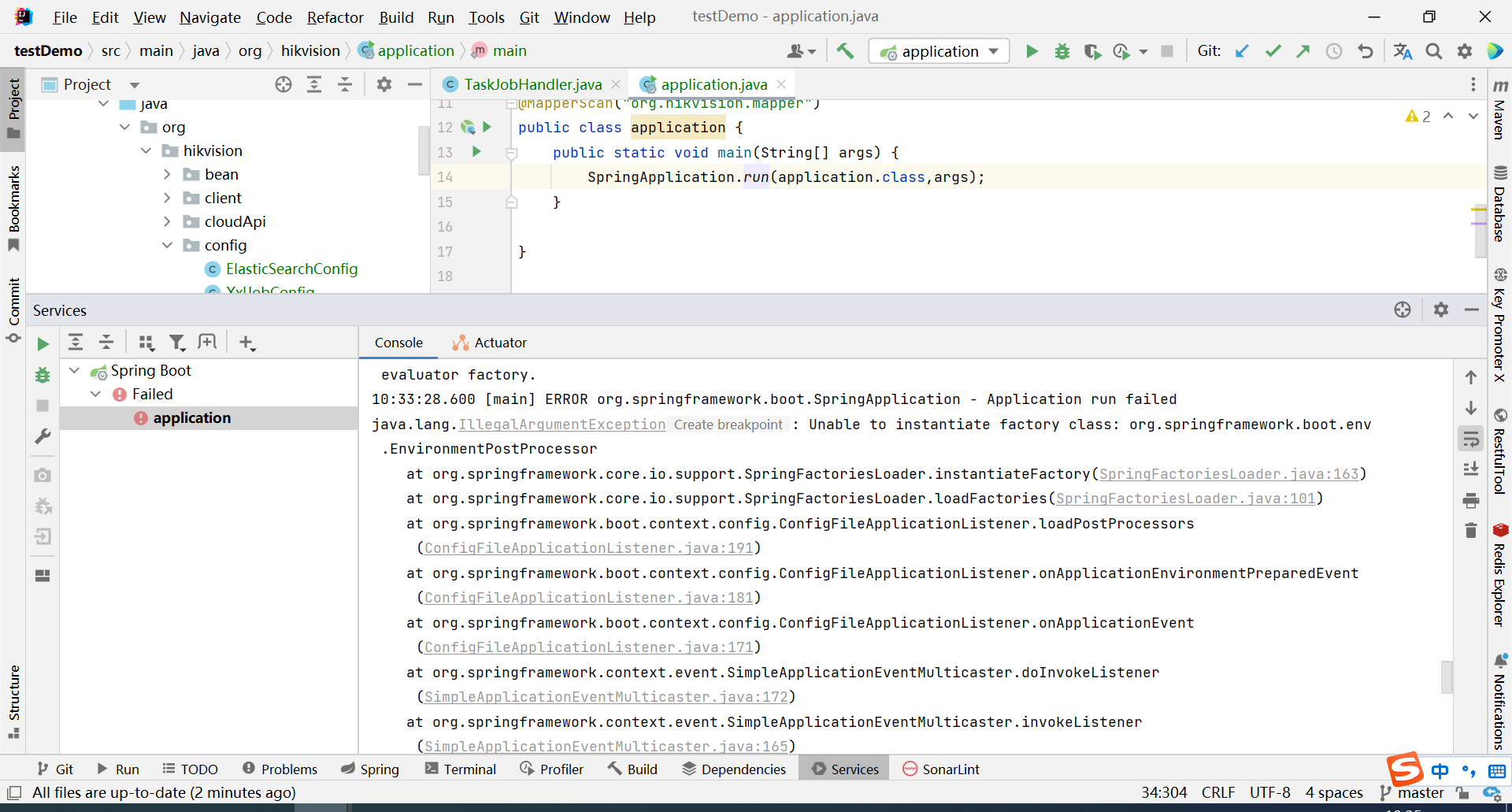The image size is (1512, 812).
Task: Collapse the org folder in project tree
Action: (124, 127)
